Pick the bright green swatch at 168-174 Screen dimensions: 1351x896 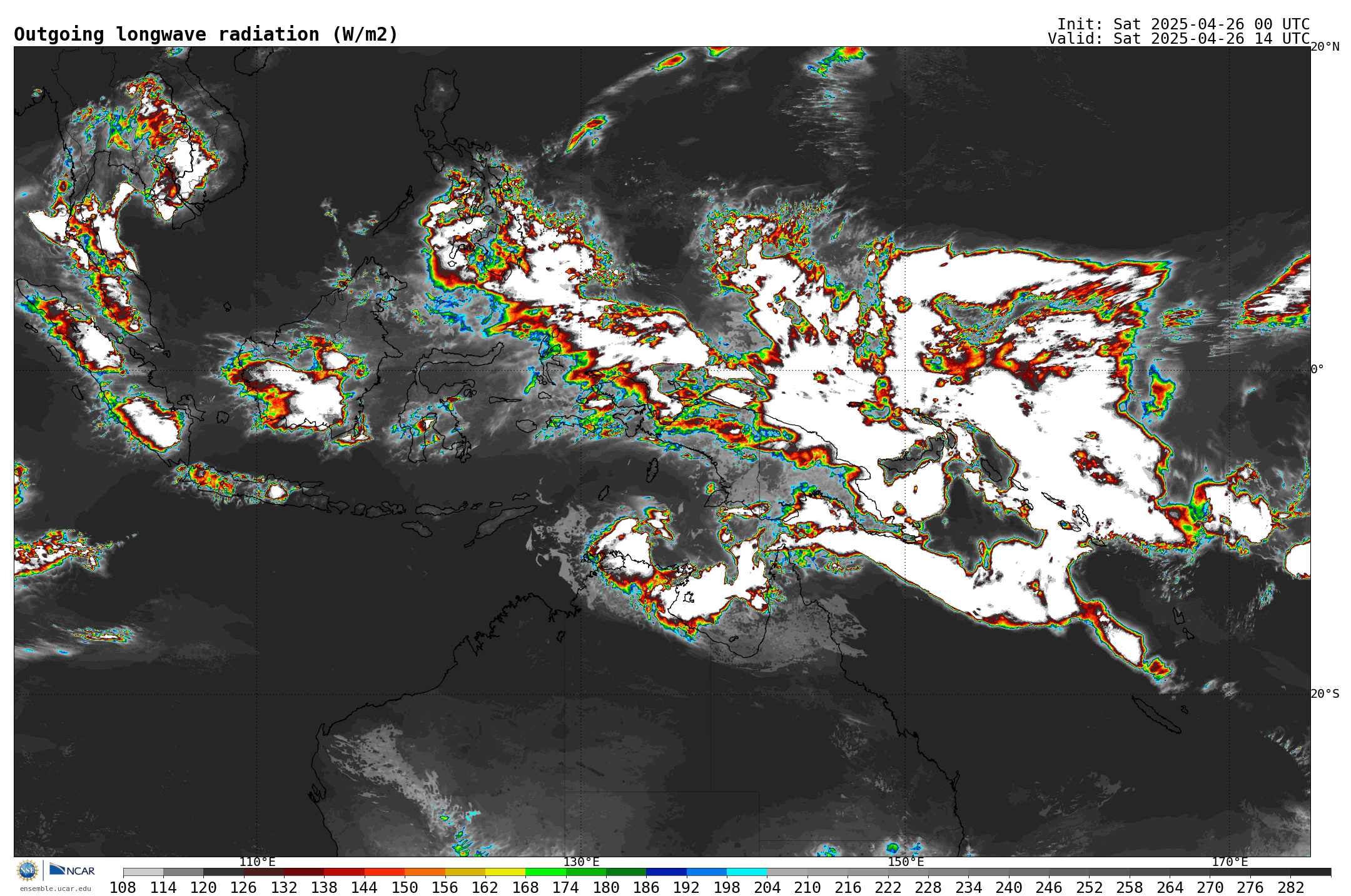tap(545, 872)
